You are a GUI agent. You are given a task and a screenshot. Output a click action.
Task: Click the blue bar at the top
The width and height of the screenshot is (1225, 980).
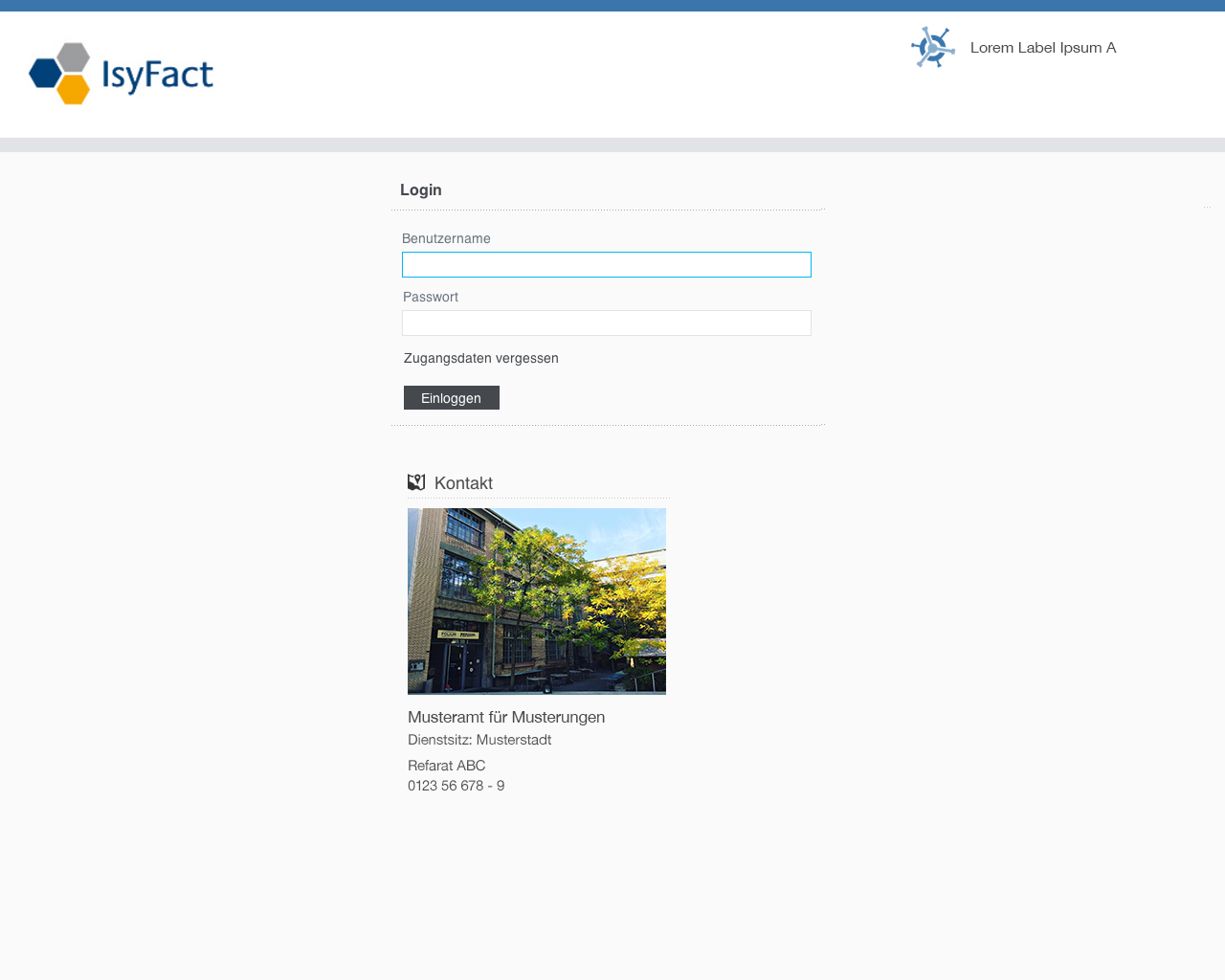click(612, 6)
